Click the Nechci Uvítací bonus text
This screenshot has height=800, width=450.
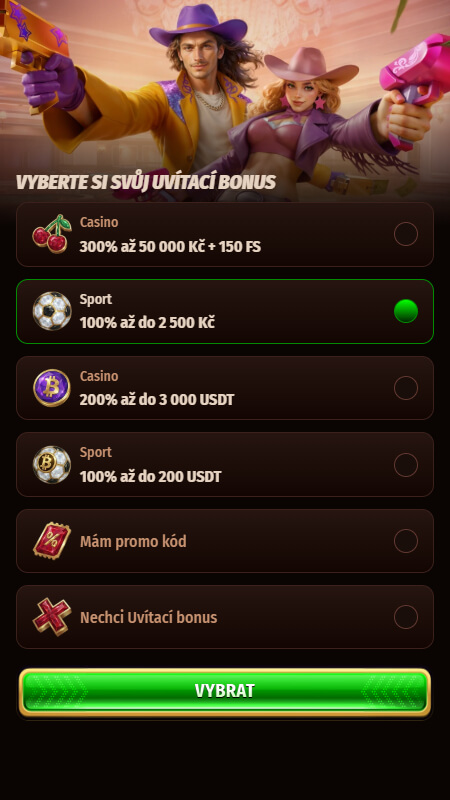tap(148, 617)
